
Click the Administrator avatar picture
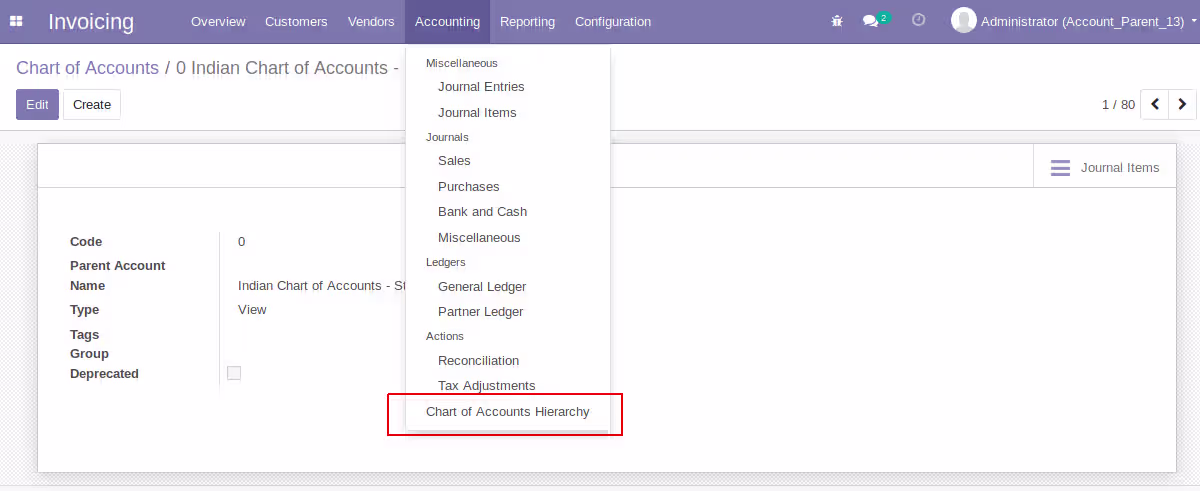coord(964,20)
